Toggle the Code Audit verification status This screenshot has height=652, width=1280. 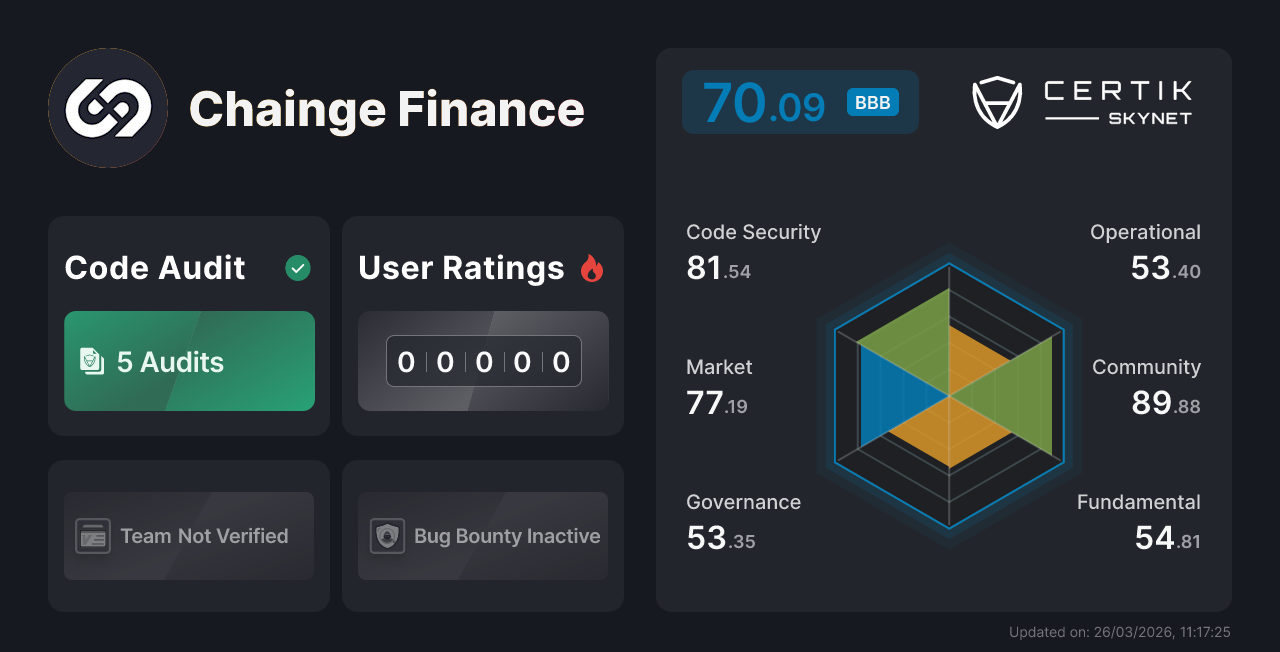(x=297, y=267)
